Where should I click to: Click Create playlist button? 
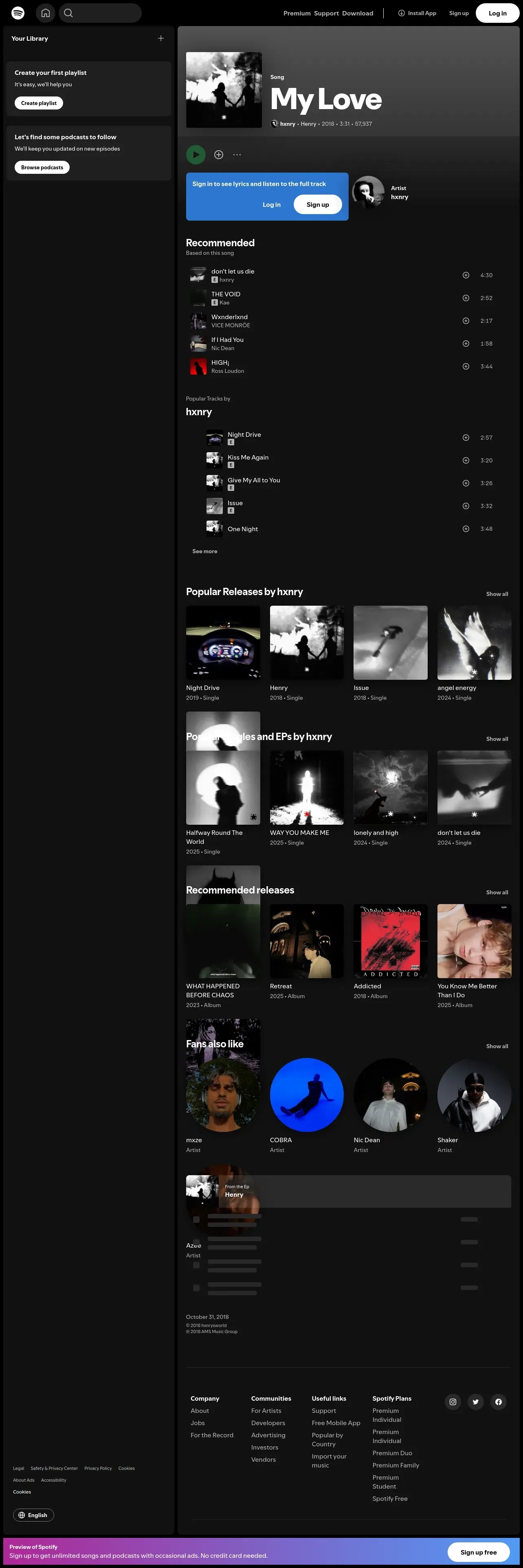click(39, 103)
